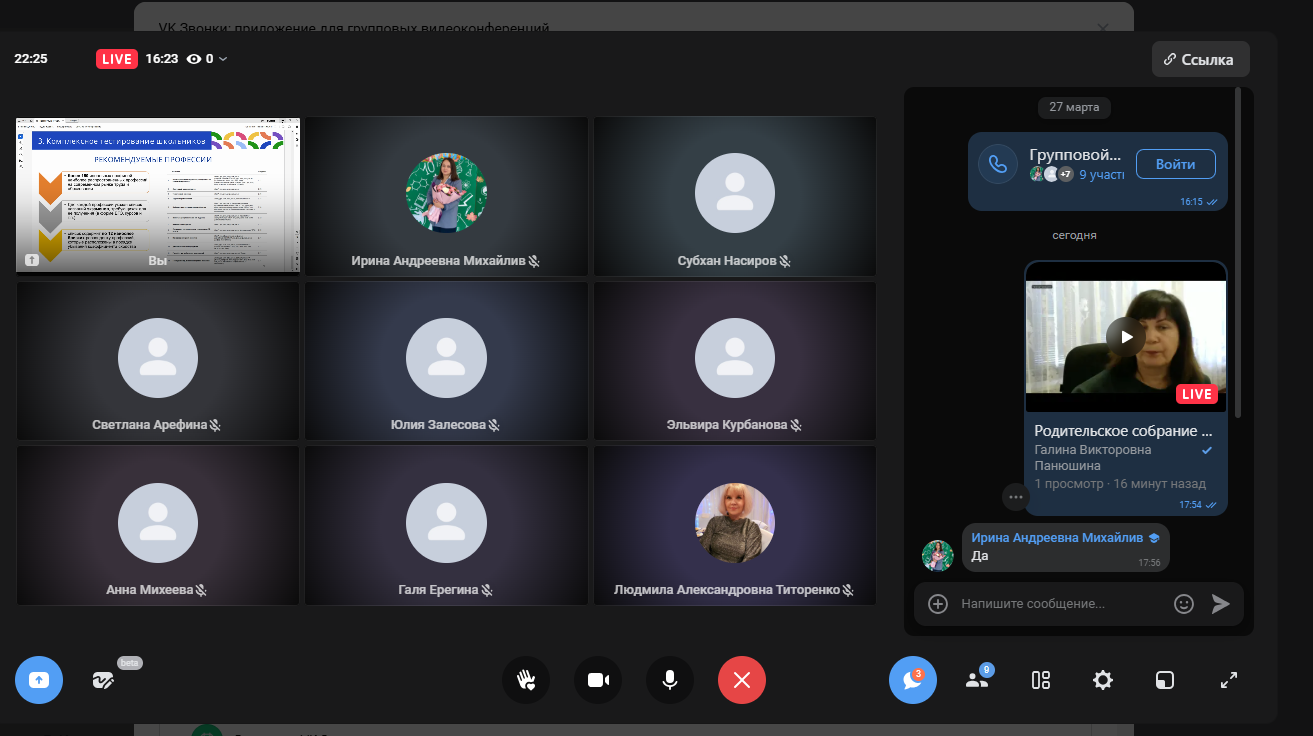This screenshot has width=1313, height=736.
Task: Click Ирина's avatar in the chat
Action: 937,555
